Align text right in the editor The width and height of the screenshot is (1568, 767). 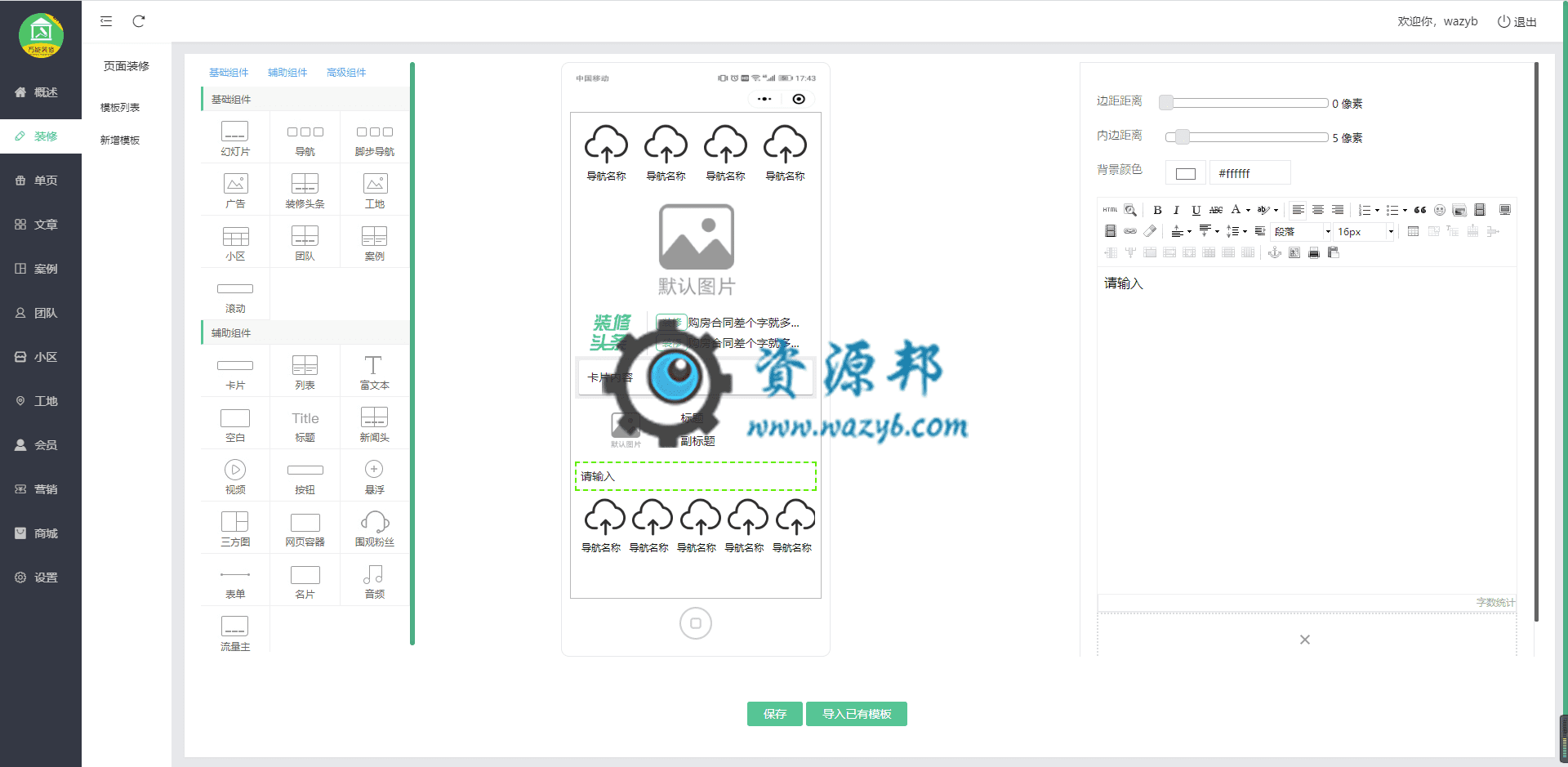pos(1338,210)
